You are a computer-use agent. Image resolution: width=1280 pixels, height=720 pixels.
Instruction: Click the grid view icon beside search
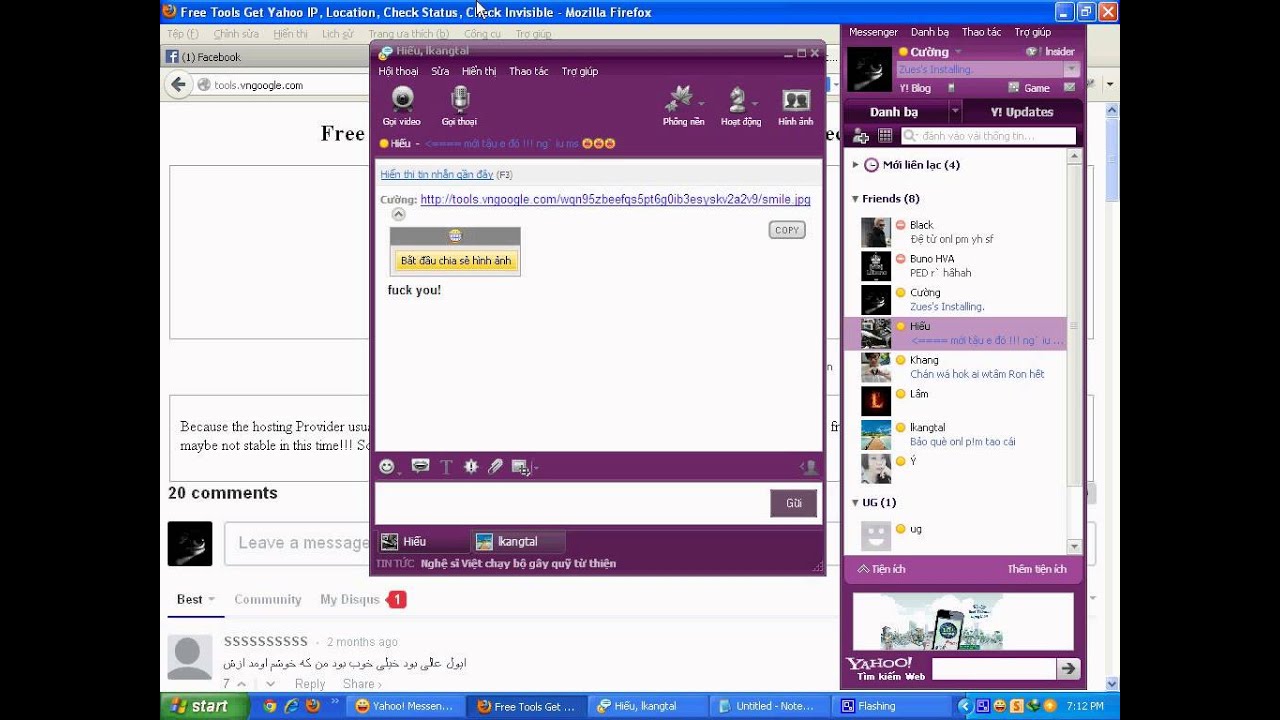click(x=885, y=136)
